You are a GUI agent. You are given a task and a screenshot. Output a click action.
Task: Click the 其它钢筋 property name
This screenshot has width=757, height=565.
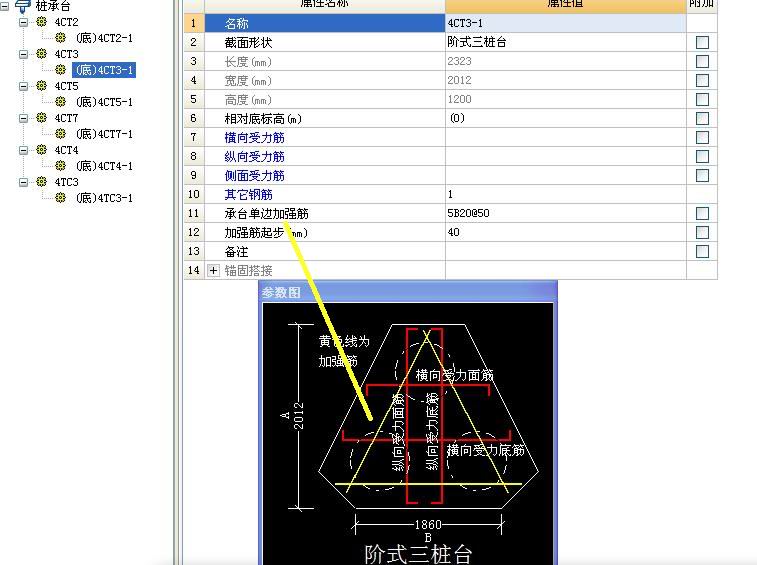click(248, 195)
